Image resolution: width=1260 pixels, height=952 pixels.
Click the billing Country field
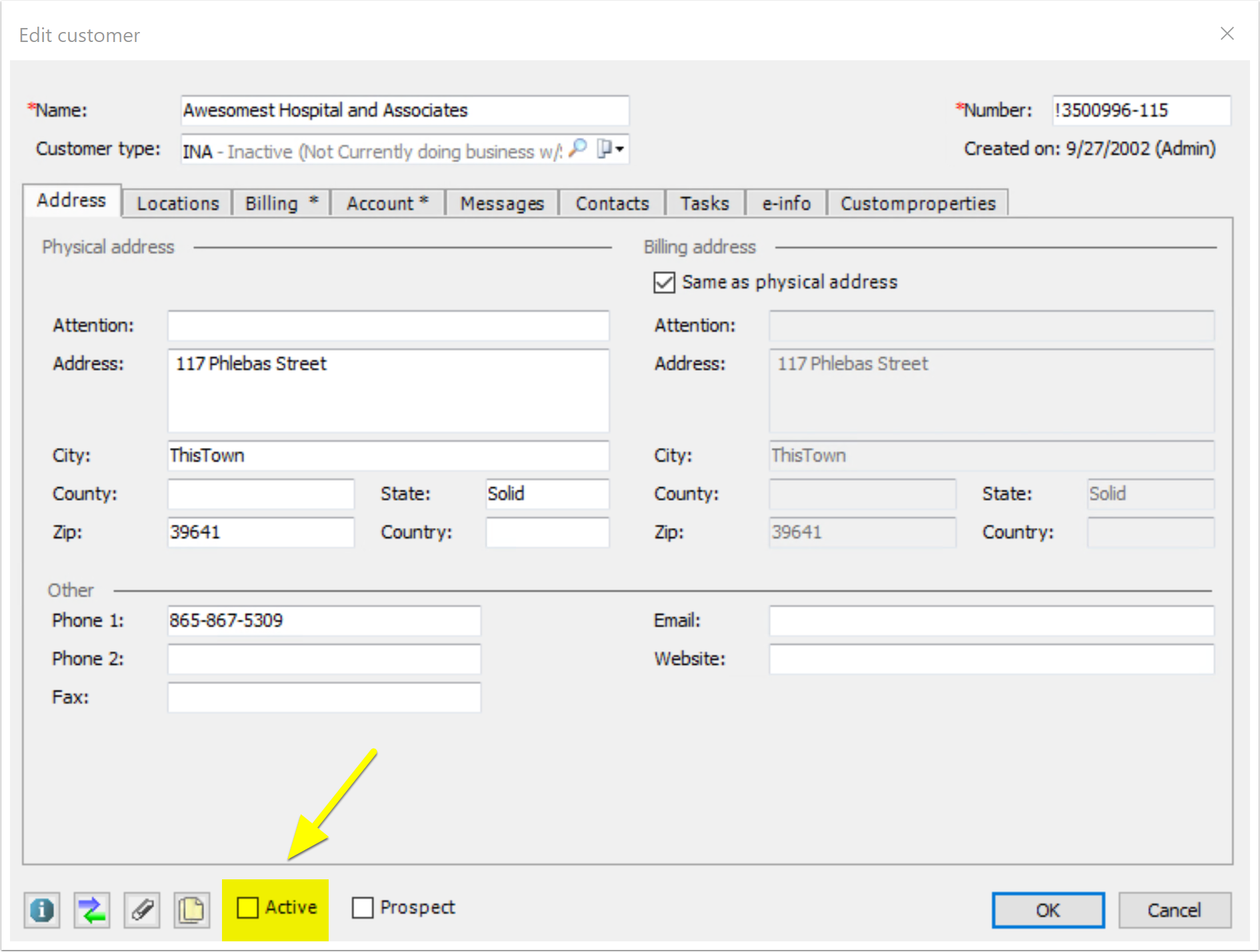coord(1151,532)
